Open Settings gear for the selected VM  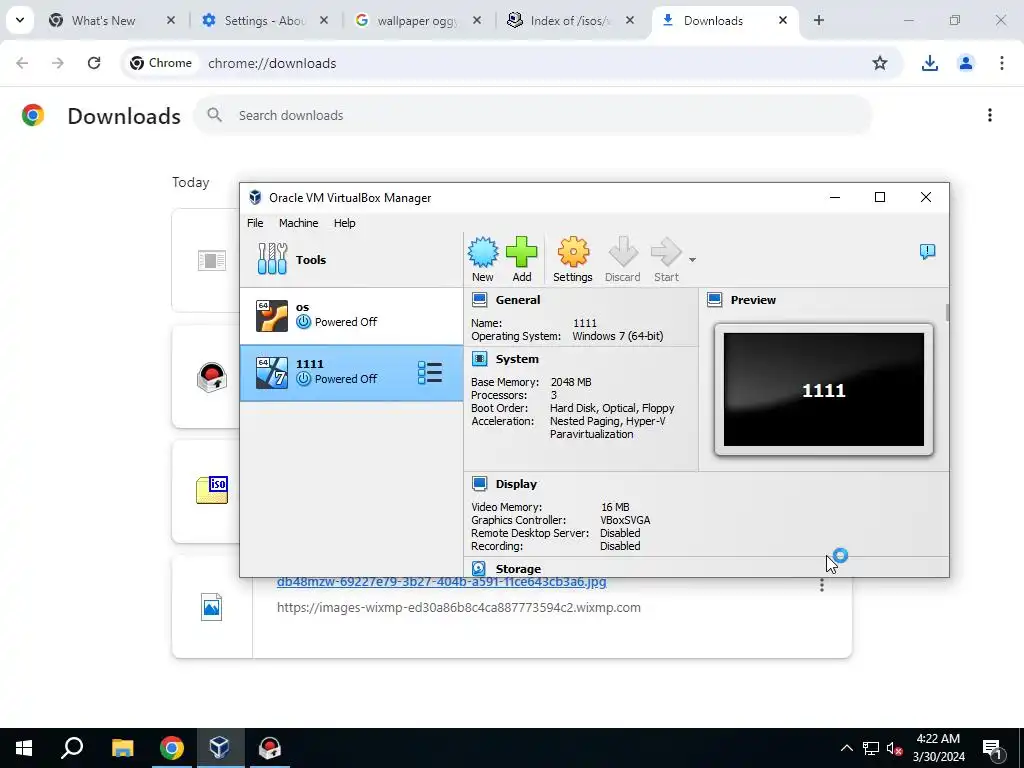573,259
